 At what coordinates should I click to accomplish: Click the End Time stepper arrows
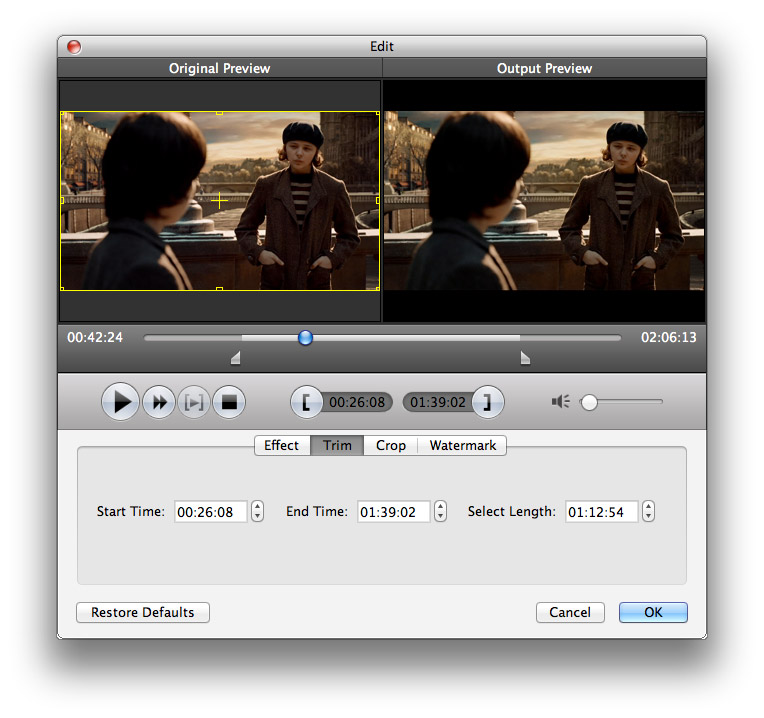440,511
